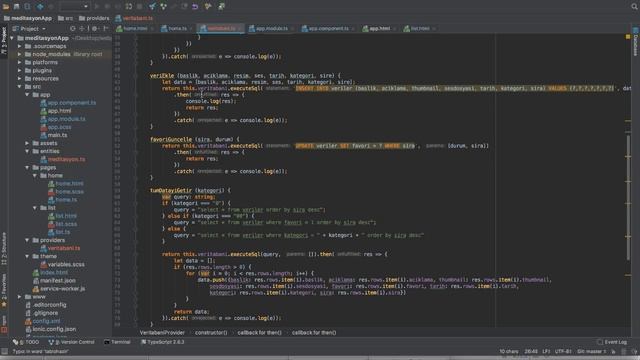Open manifest.json in project tree
This screenshot has width=640, height=360.
click(54, 281)
